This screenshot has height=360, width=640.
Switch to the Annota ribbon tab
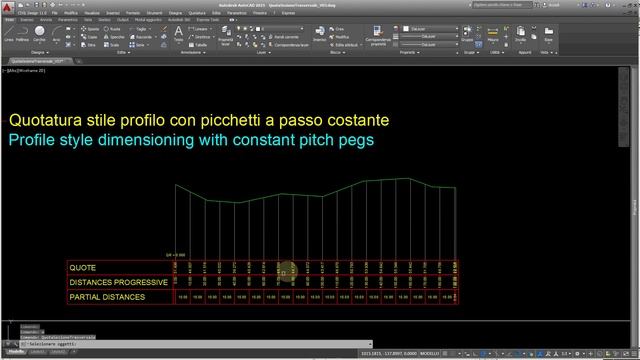point(46,20)
